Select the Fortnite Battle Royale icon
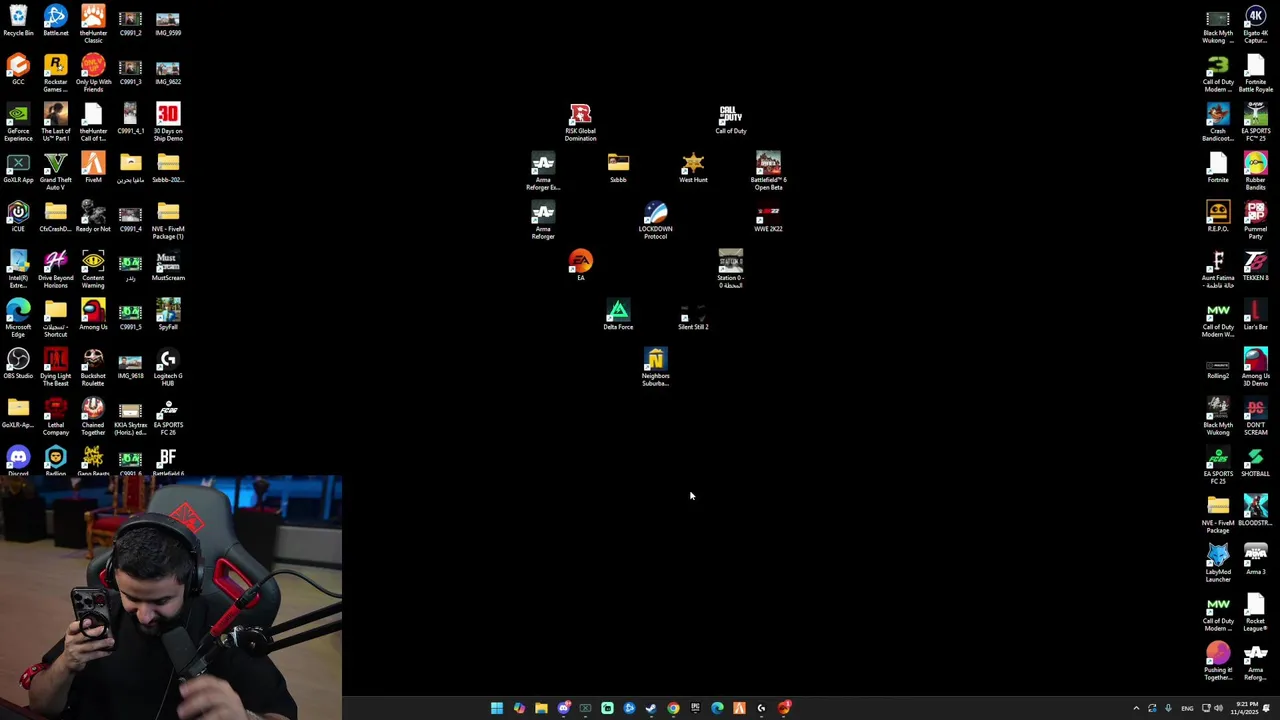This screenshot has height=720, width=1280. [1256, 73]
